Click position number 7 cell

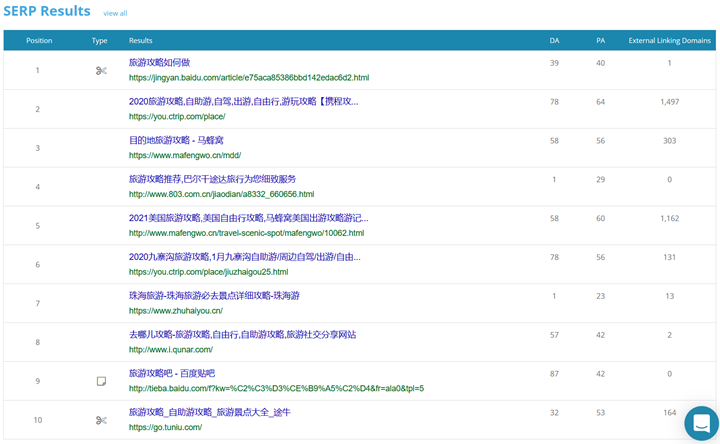point(38,303)
